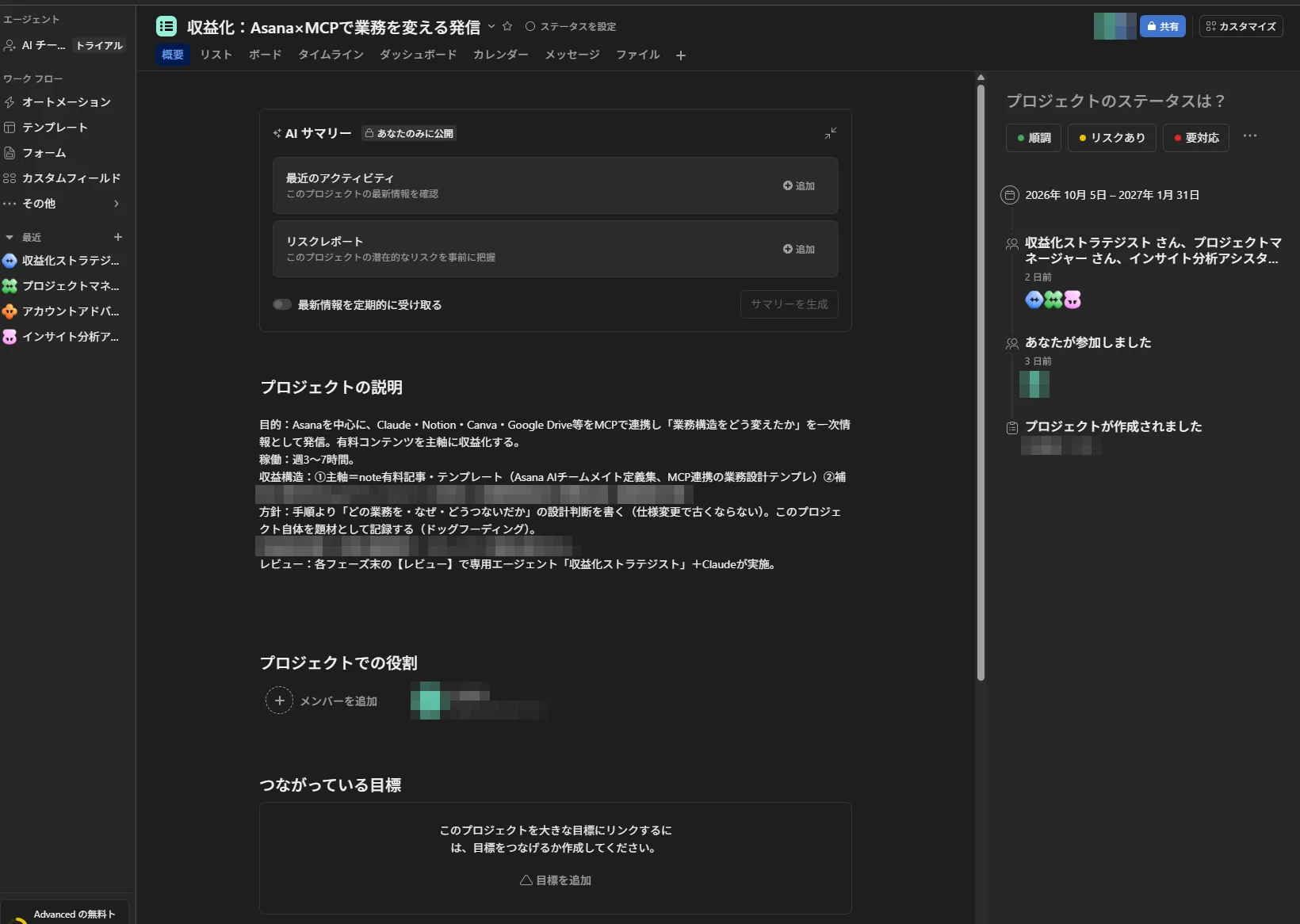The width and height of the screenshot is (1300, 924).
Task: Open the カスタマイズ customize panel
Action: pyautogui.click(x=1241, y=26)
